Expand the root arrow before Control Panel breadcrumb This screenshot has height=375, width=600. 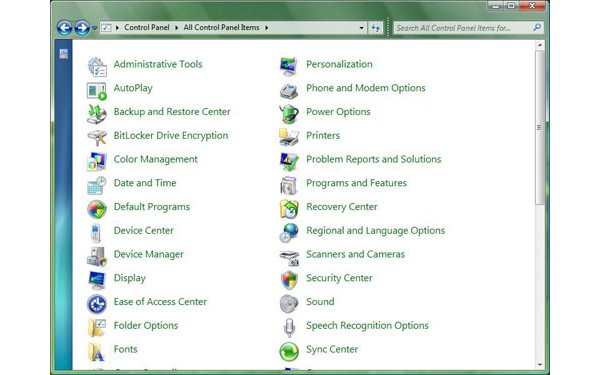coord(117,28)
